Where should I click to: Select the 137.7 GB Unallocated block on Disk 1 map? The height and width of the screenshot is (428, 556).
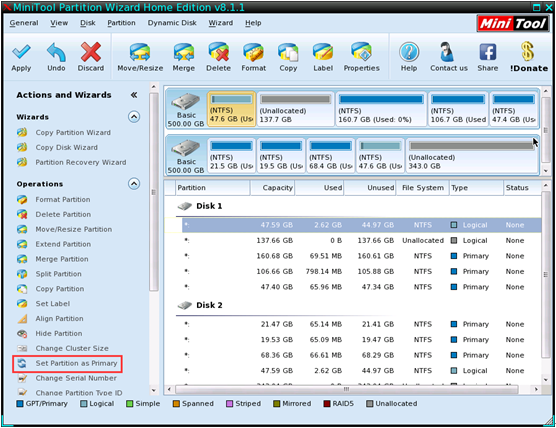(x=295, y=109)
